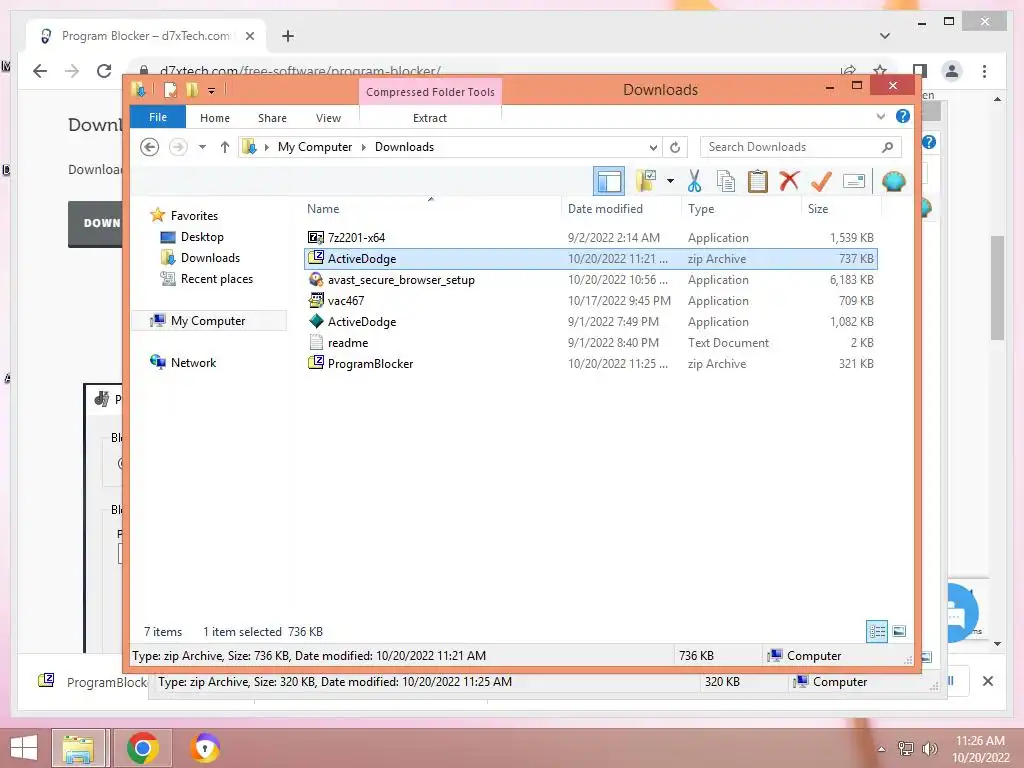
Task: Click the Classic Shell settings shell icon
Action: [x=893, y=181]
